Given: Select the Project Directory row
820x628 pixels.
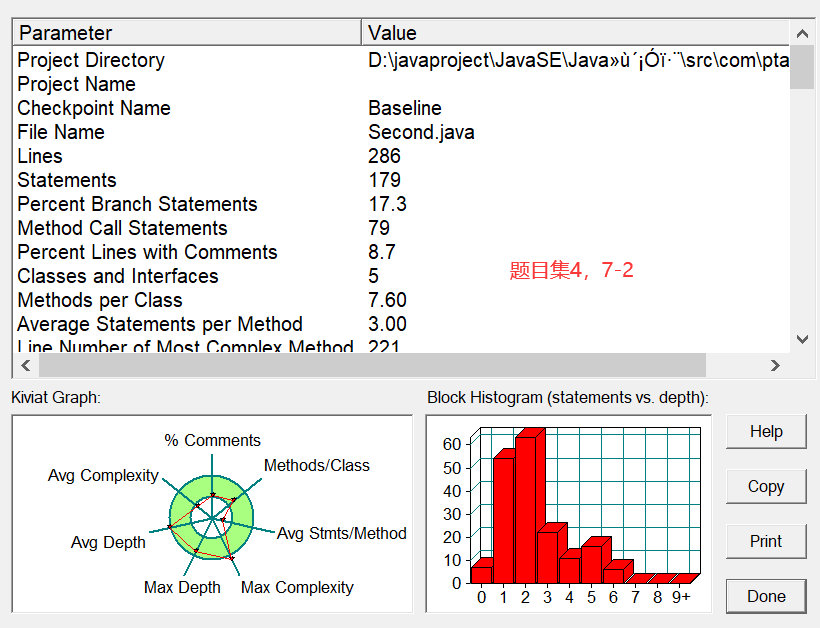Looking at the screenshot, I should [401, 60].
